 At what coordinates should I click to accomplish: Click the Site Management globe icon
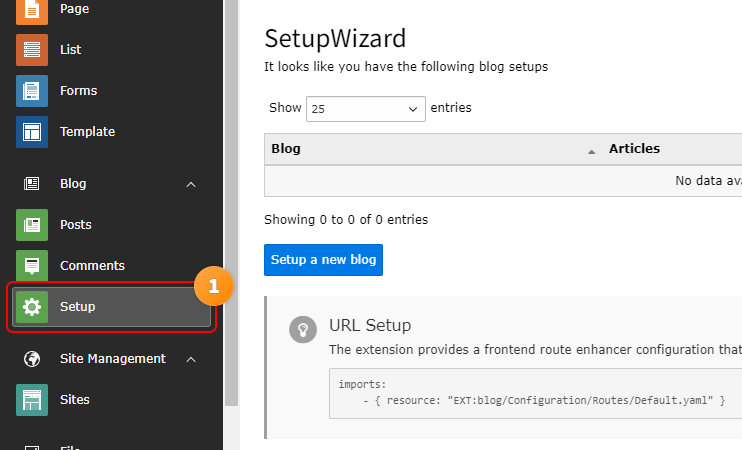32,358
